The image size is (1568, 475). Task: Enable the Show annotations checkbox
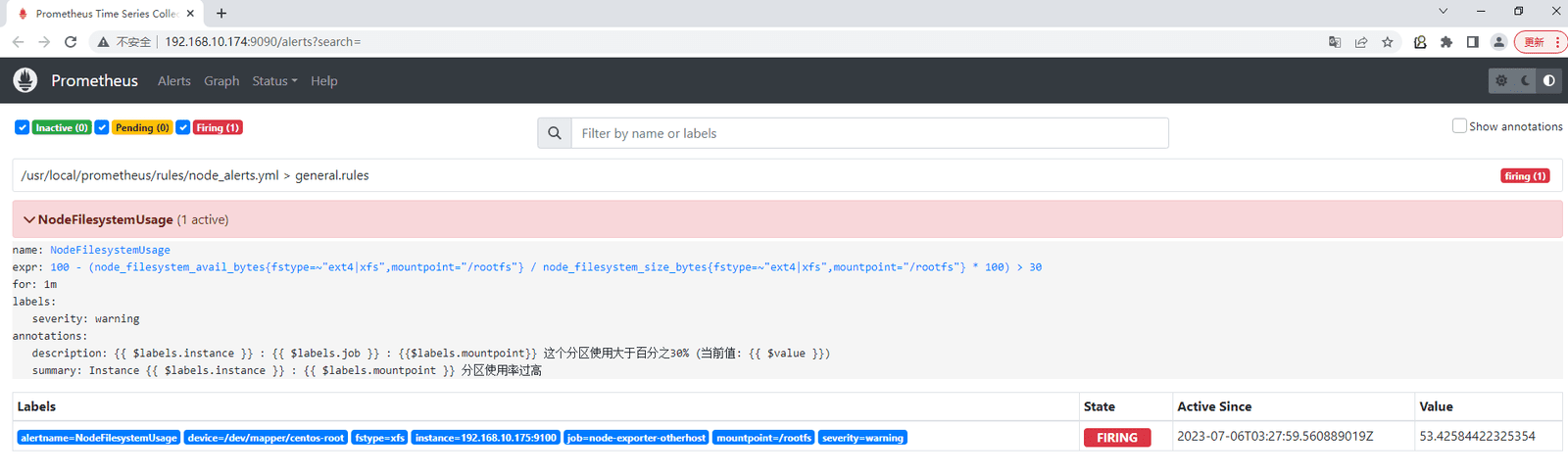1459,125
